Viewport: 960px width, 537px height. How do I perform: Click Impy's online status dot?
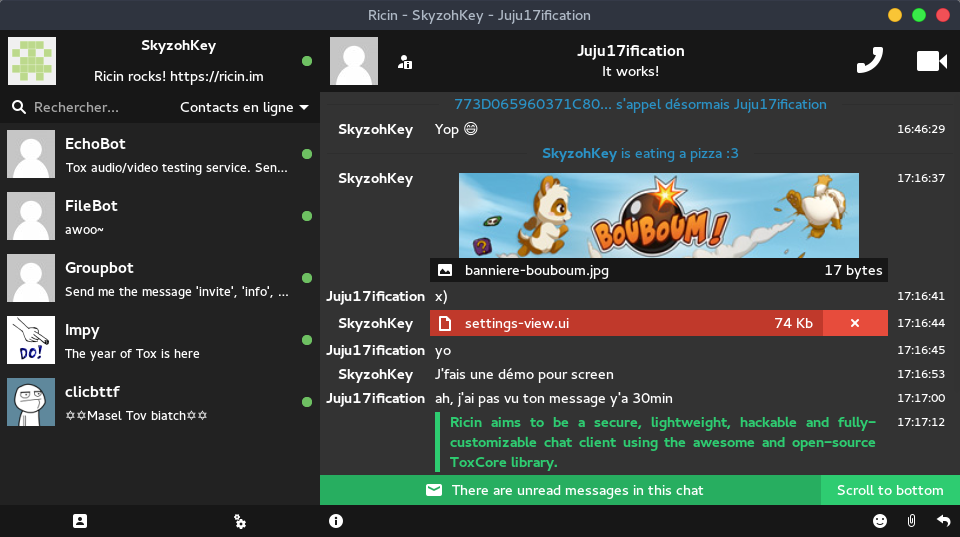307,340
